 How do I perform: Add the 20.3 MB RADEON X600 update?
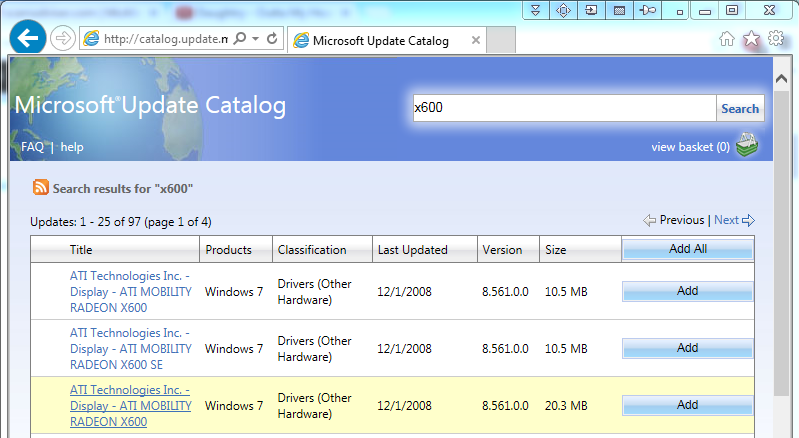[687, 405]
